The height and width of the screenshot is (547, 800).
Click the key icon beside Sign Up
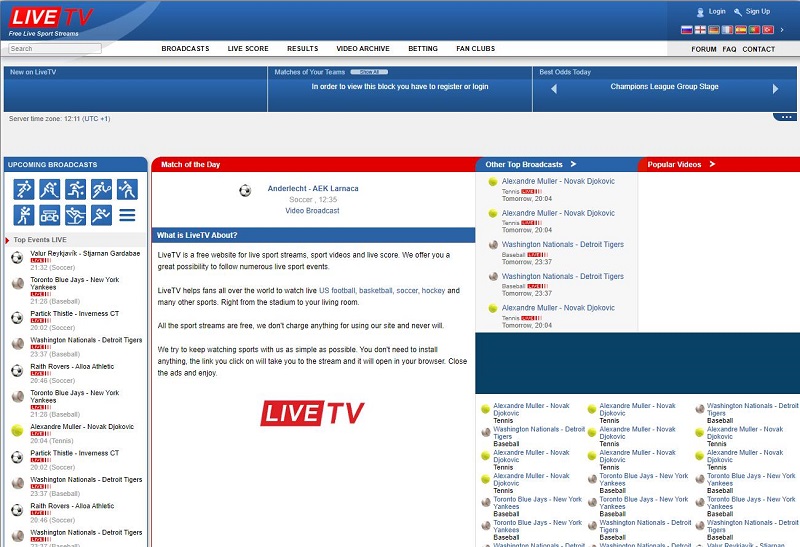point(738,12)
